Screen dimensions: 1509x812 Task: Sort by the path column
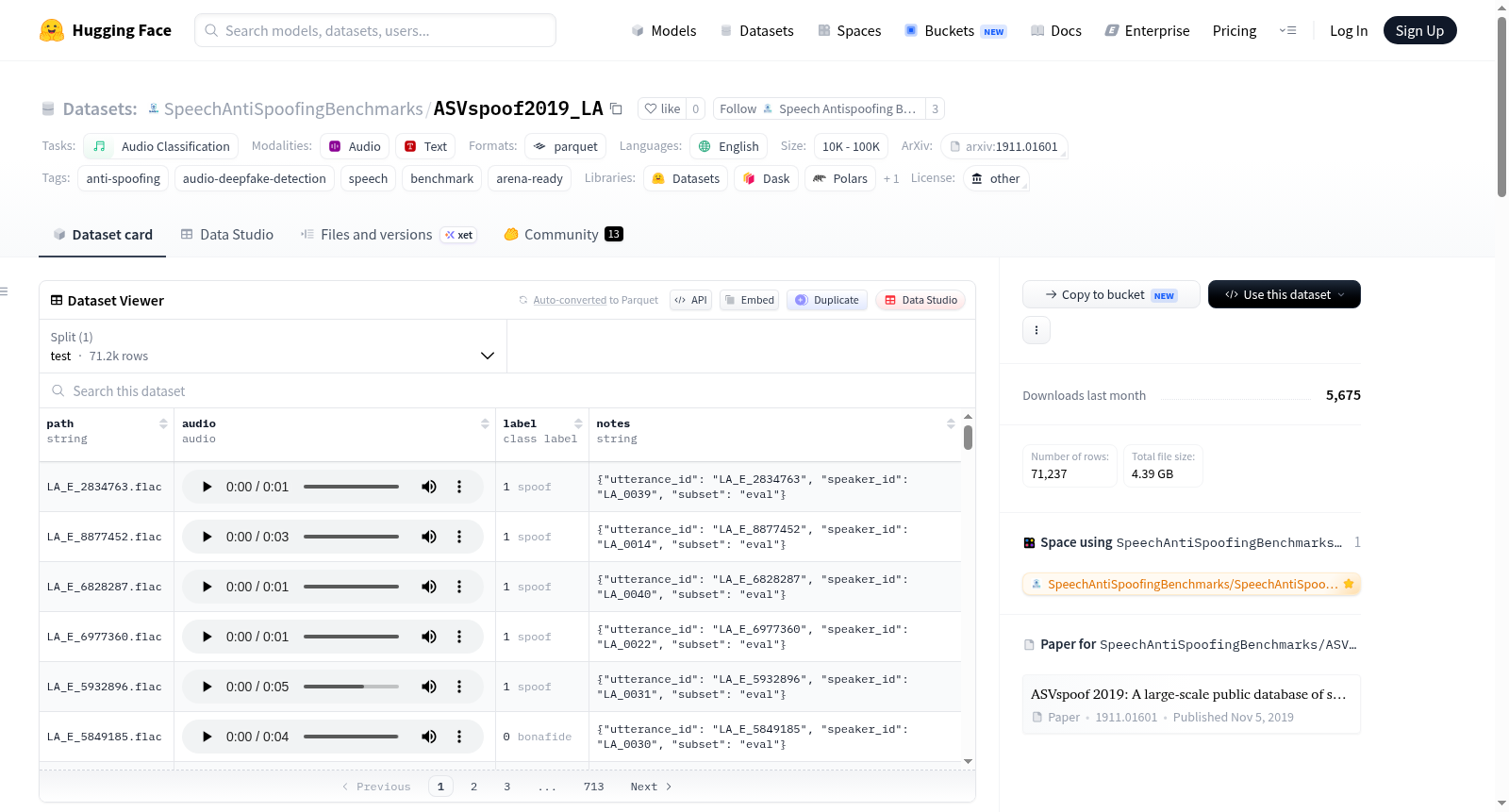click(x=163, y=423)
